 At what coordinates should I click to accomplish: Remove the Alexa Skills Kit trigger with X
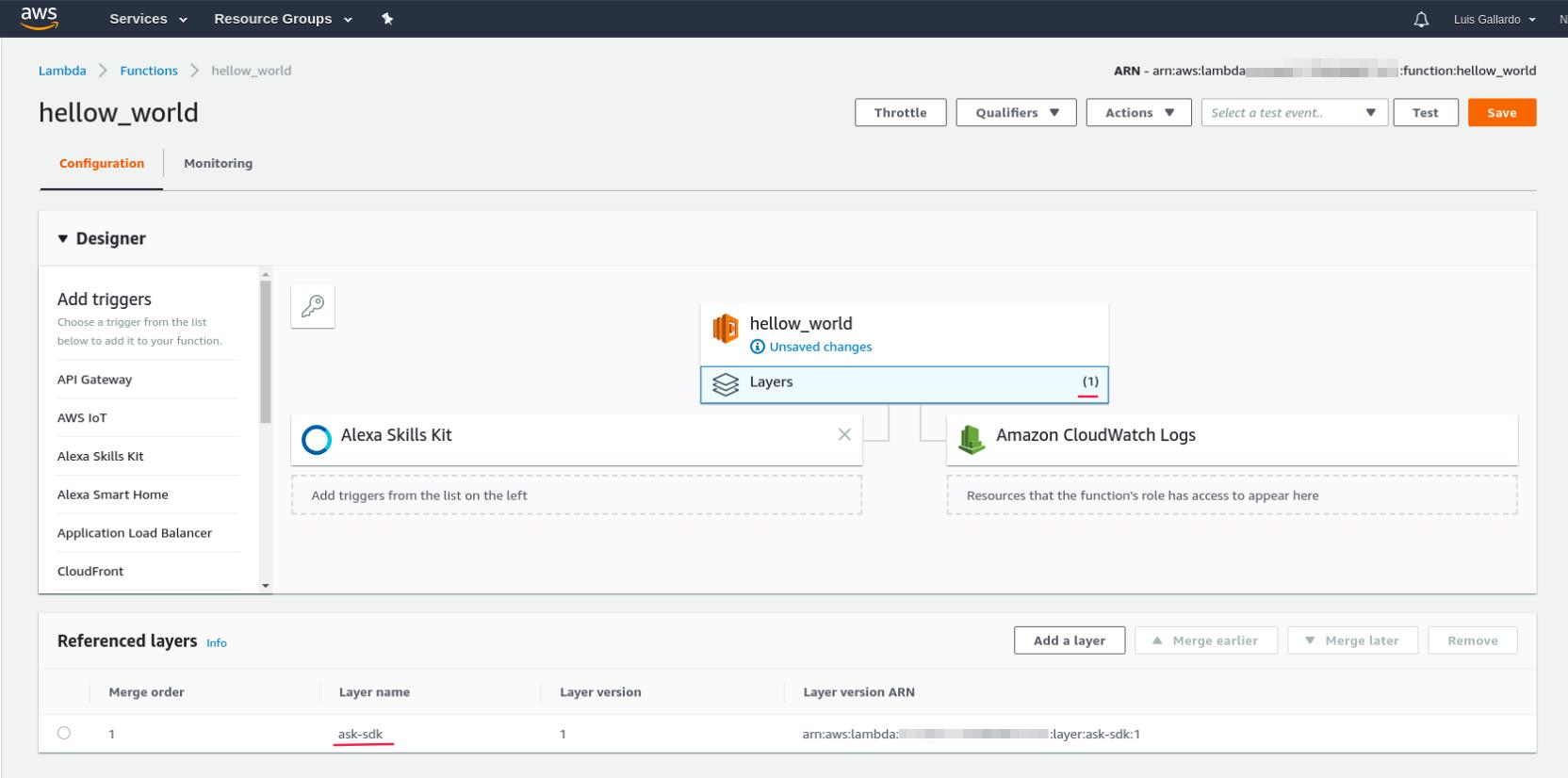(844, 434)
